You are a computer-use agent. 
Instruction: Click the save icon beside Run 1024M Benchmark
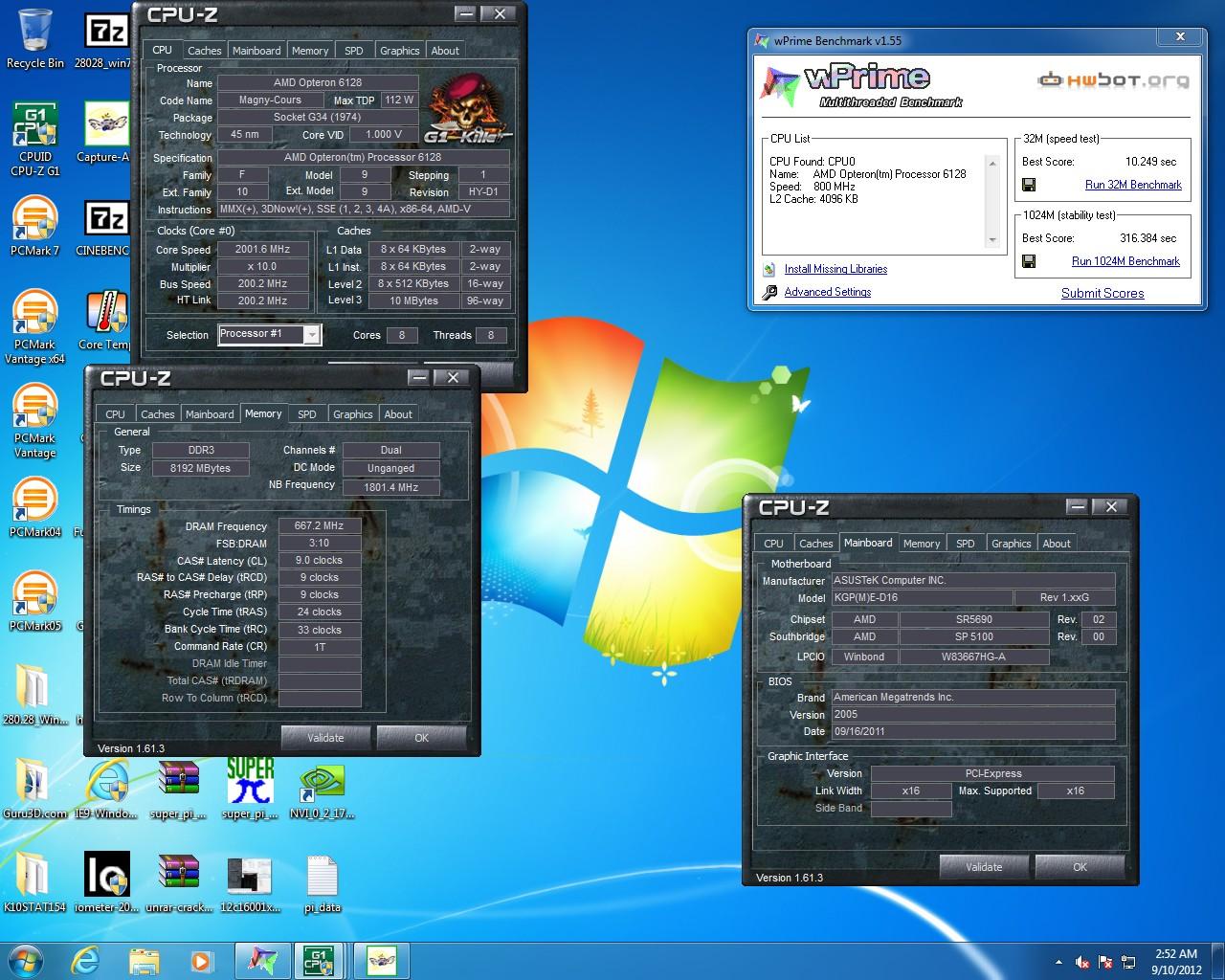point(1029,261)
